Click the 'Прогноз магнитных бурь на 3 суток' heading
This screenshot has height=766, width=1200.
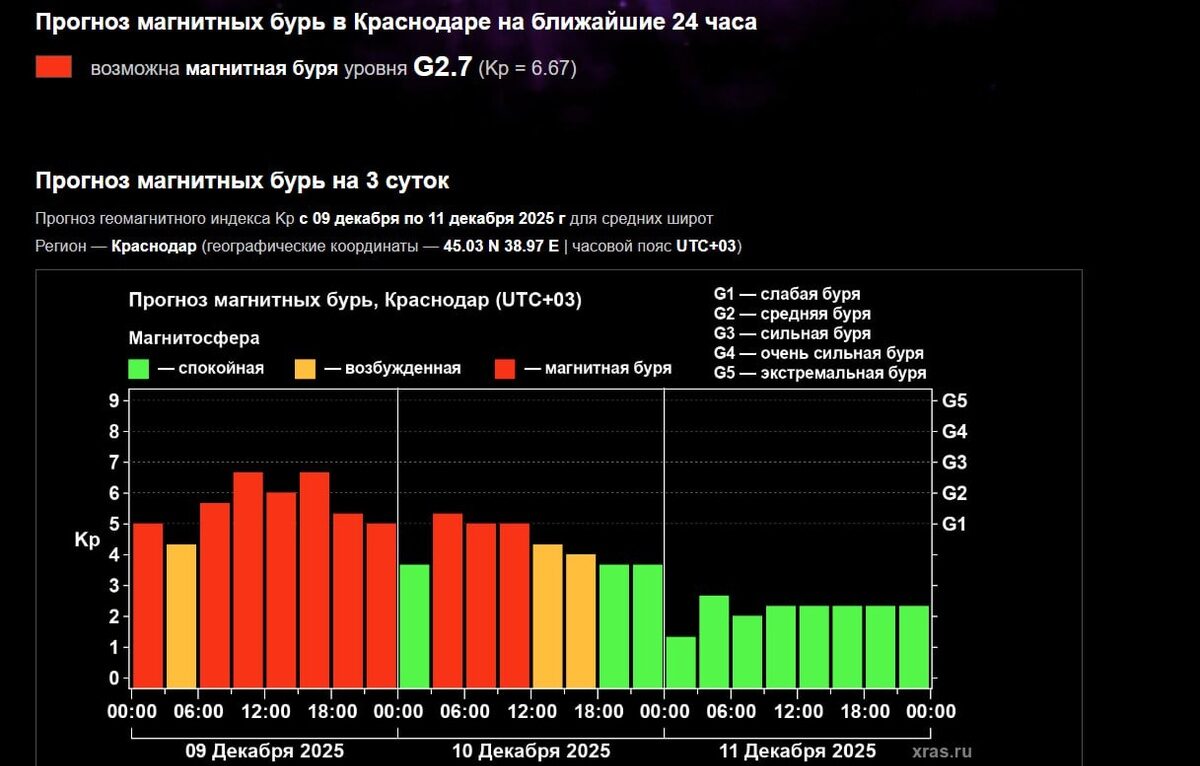pos(243,181)
